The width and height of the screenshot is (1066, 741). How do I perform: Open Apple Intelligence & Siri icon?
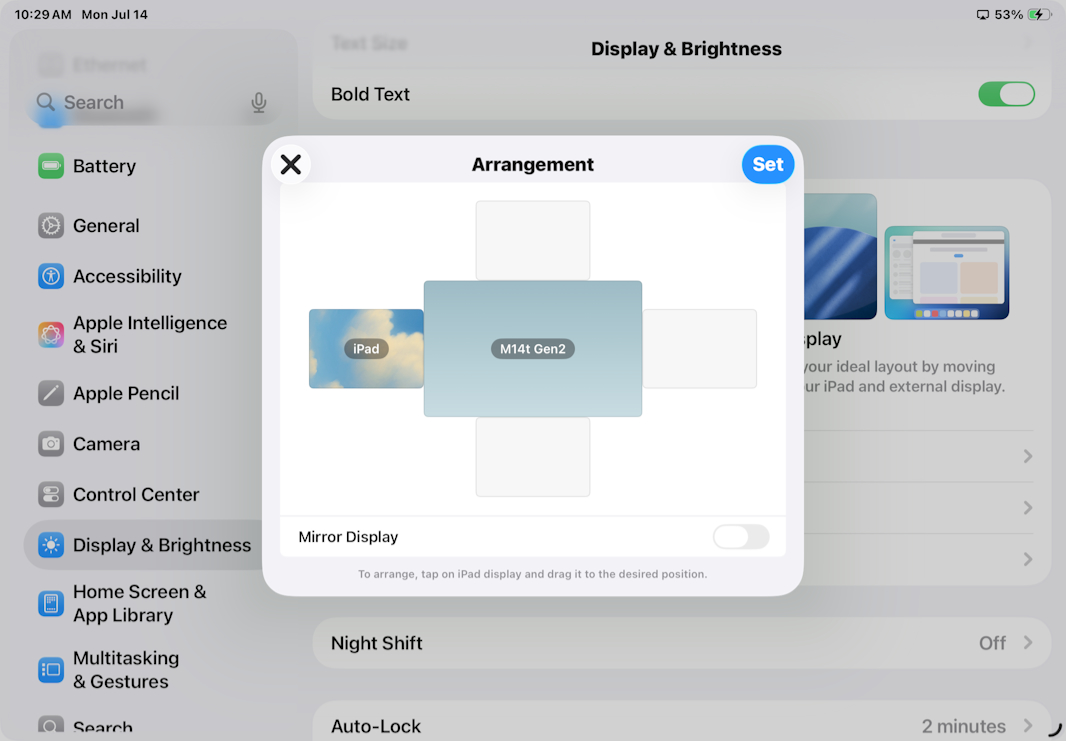(x=51, y=335)
